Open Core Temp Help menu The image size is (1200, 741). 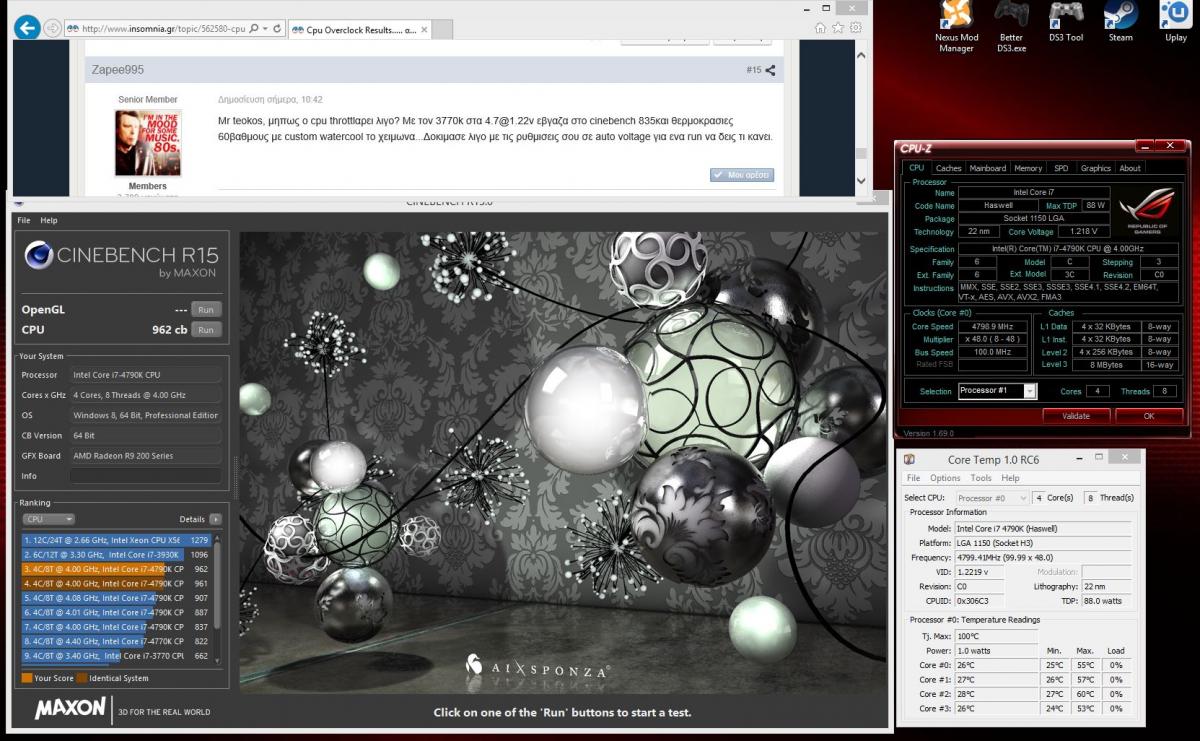coord(1011,478)
